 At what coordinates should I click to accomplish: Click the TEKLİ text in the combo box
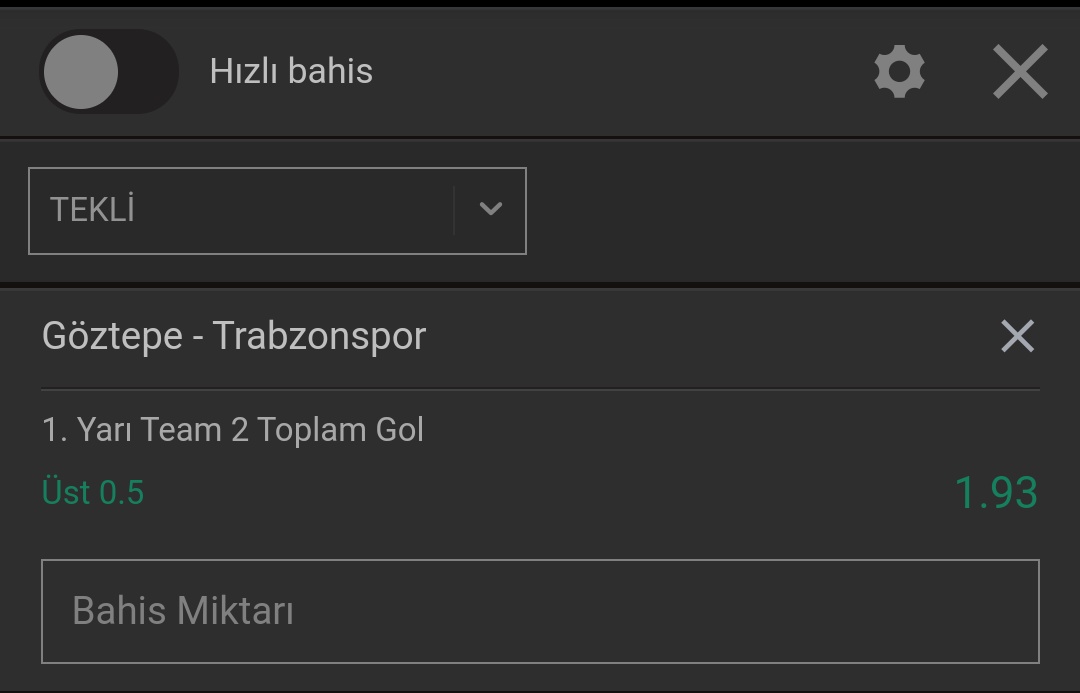coord(92,210)
